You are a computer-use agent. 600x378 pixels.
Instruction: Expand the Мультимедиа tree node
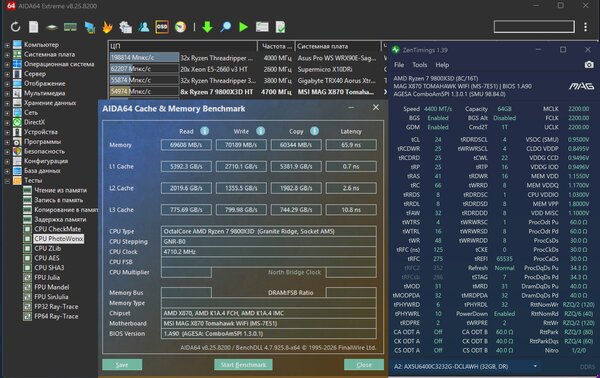[7, 93]
